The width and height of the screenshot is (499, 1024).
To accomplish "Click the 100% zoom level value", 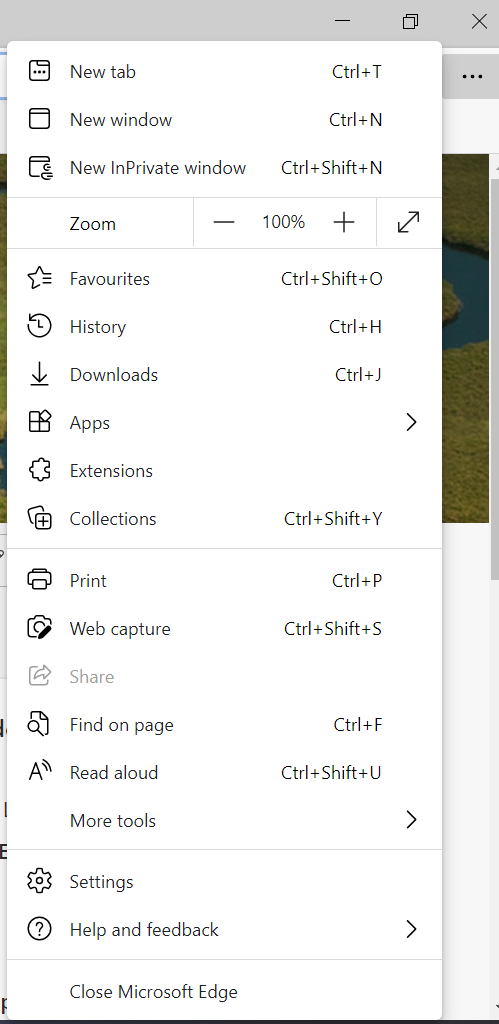I will pos(283,223).
